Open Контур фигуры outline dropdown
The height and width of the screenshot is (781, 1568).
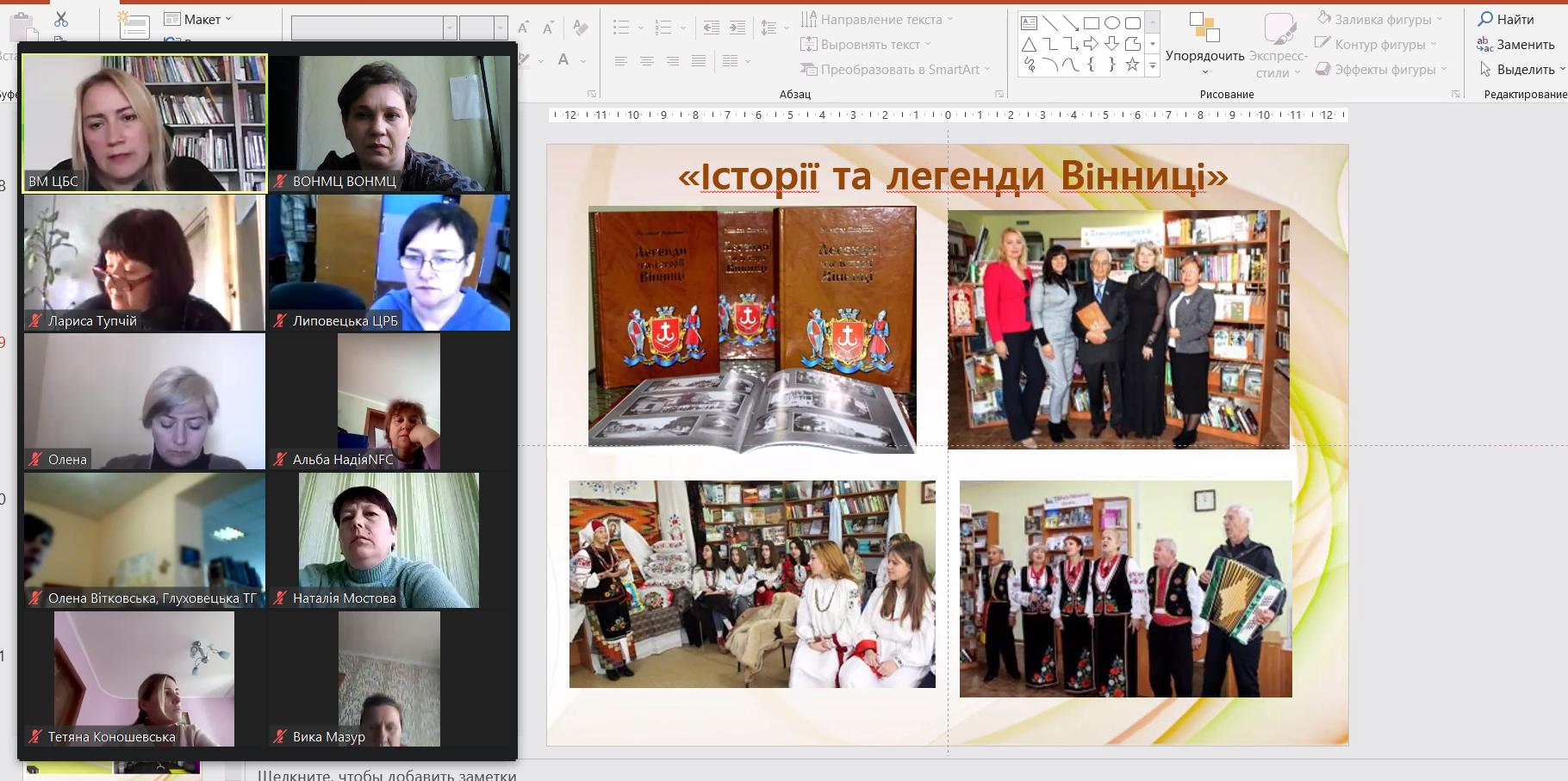coord(1376,44)
